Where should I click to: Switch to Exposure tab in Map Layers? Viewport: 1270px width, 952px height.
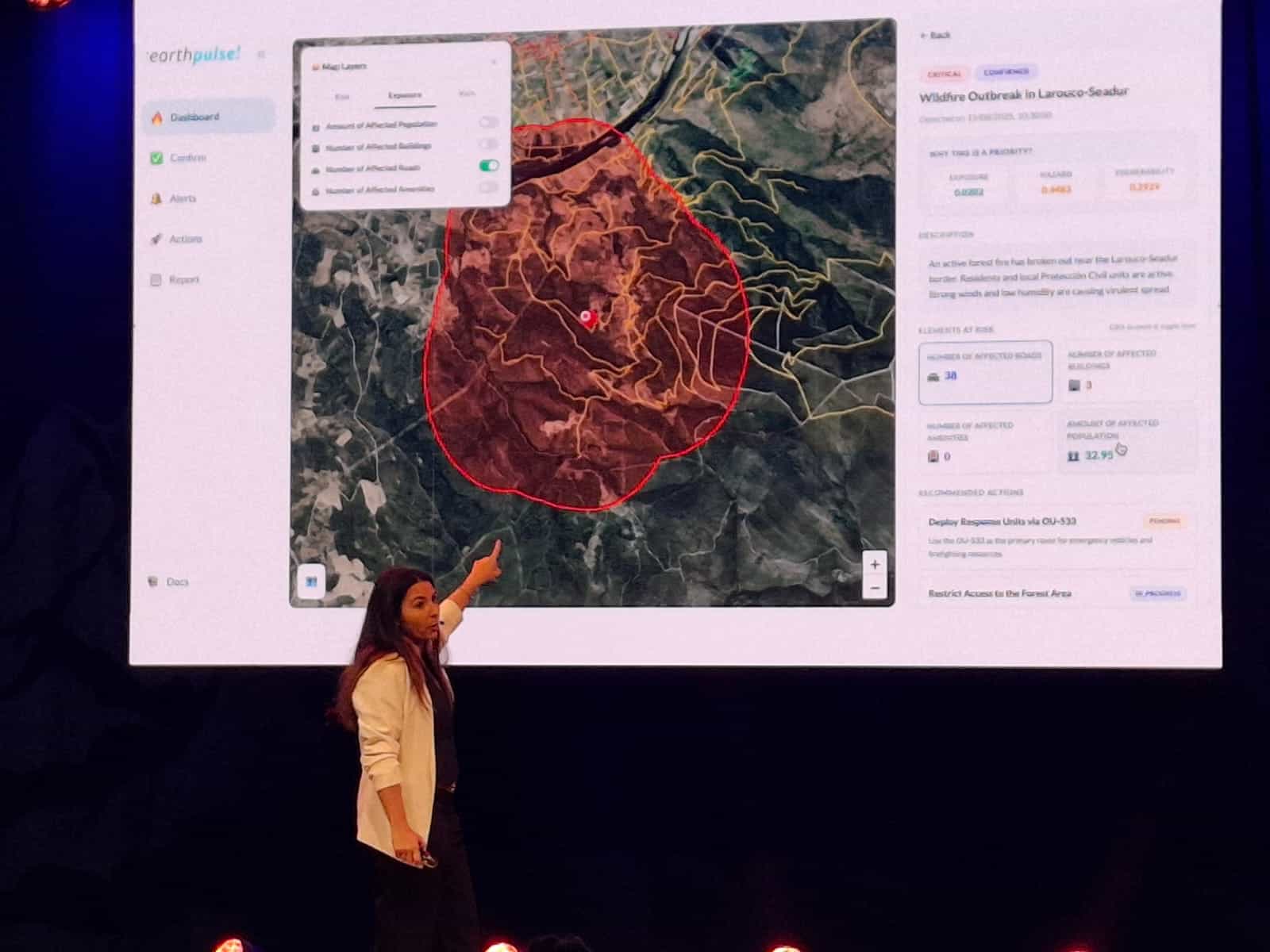tap(405, 95)
